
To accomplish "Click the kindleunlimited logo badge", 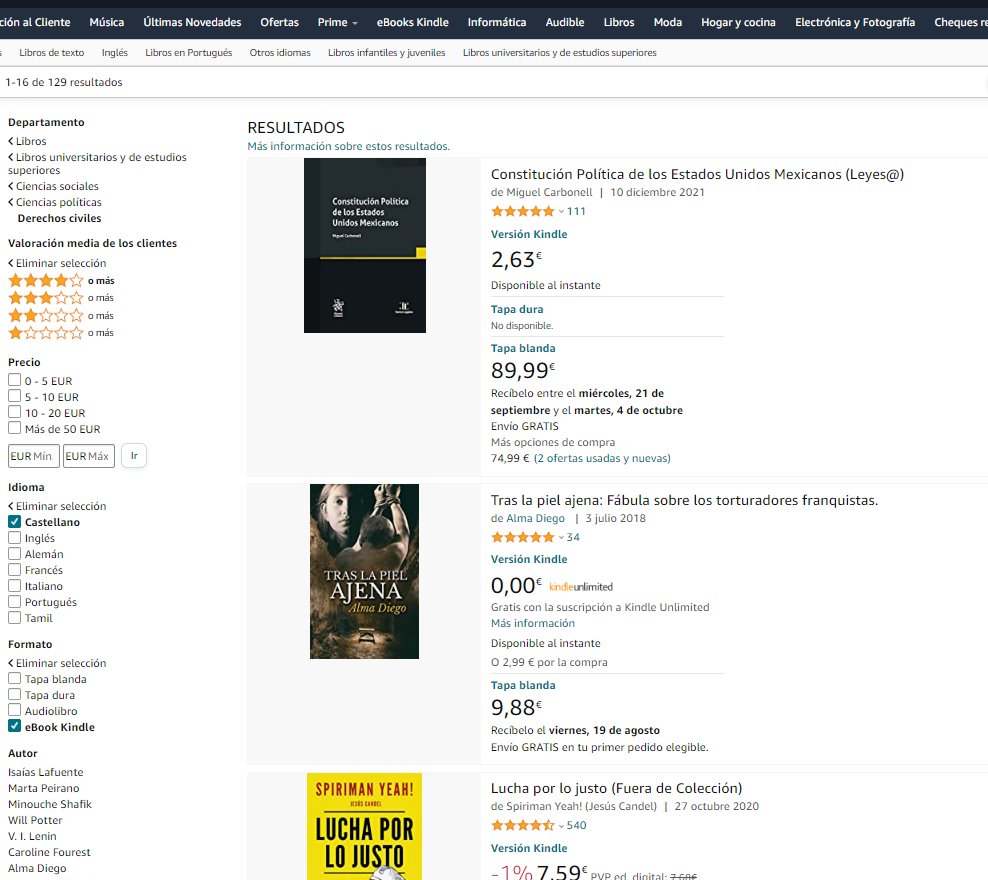I will (580, 586).
